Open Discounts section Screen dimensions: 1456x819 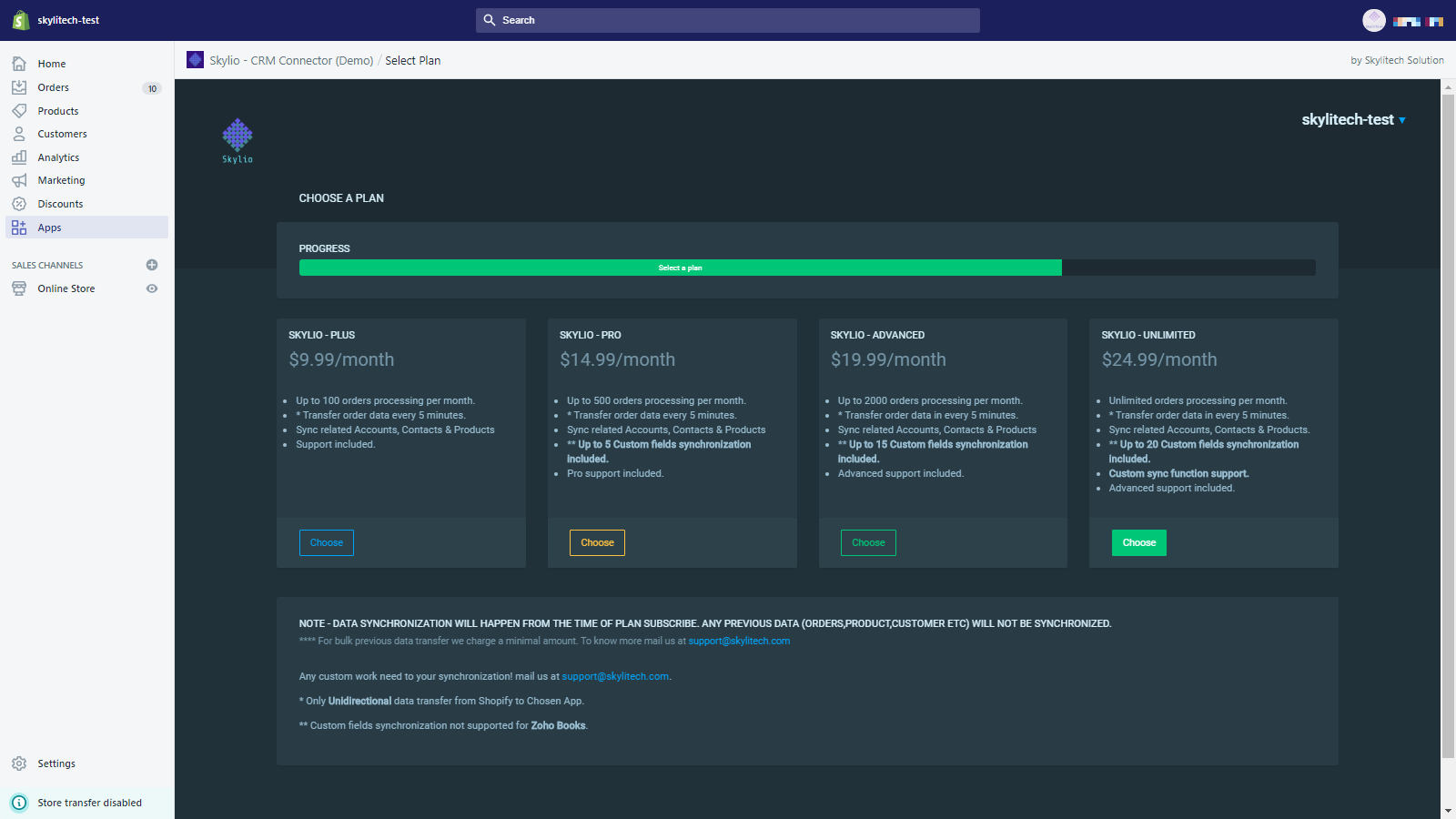pos(60,204)
